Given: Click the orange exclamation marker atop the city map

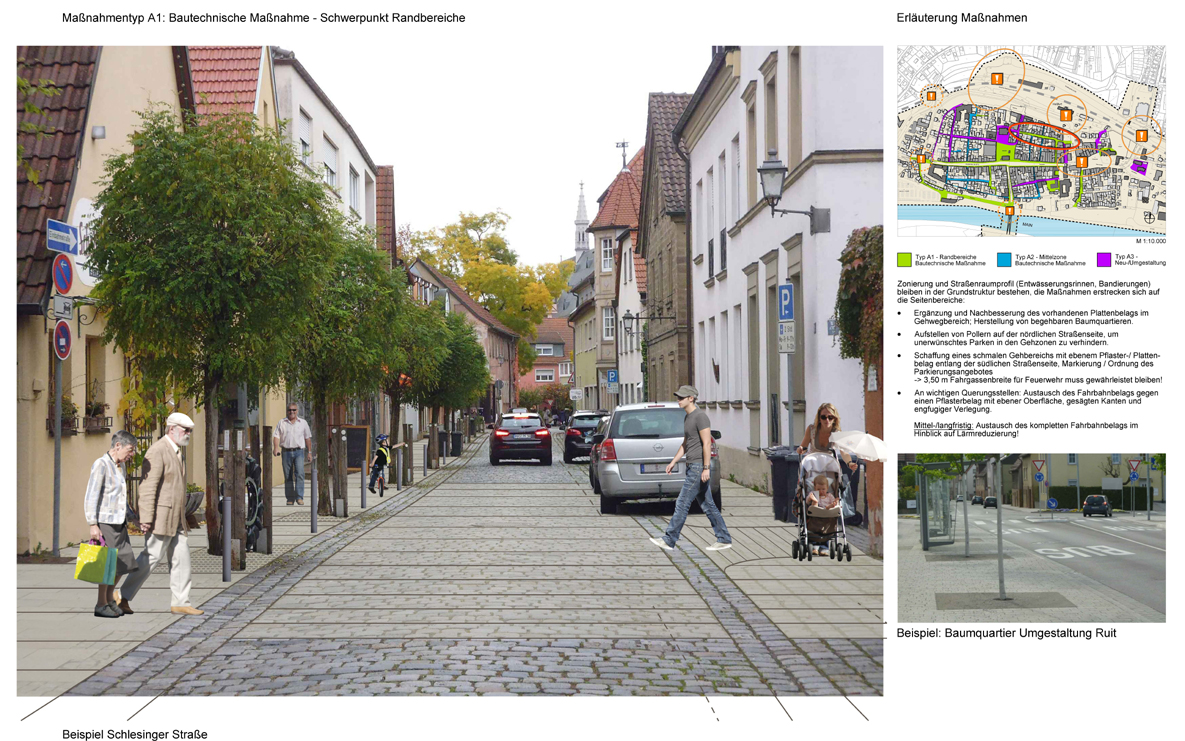Looking at the screenshot, I should 997,78.
